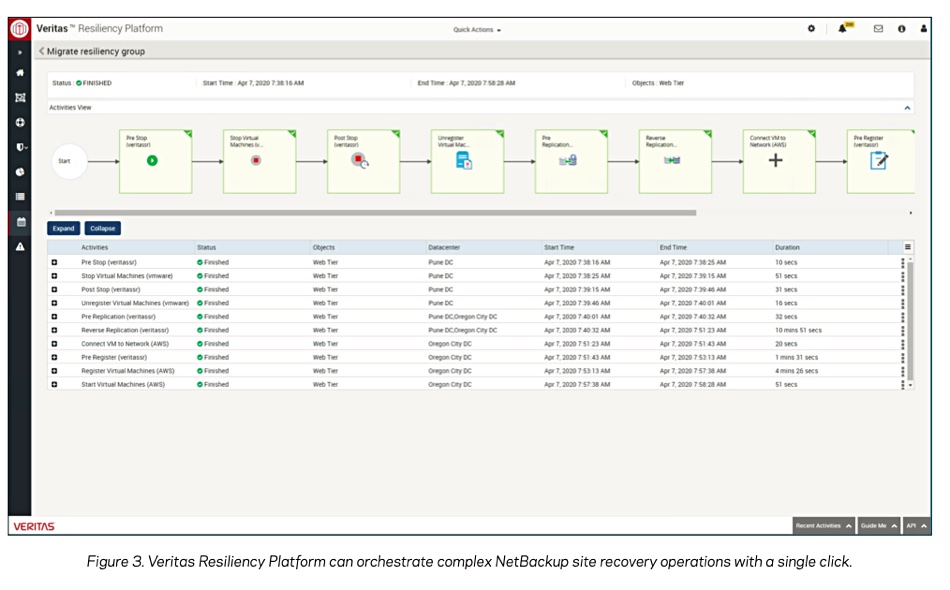Select the Connect VM to Network step
950x590 pixels.
[x=779, y=161]
